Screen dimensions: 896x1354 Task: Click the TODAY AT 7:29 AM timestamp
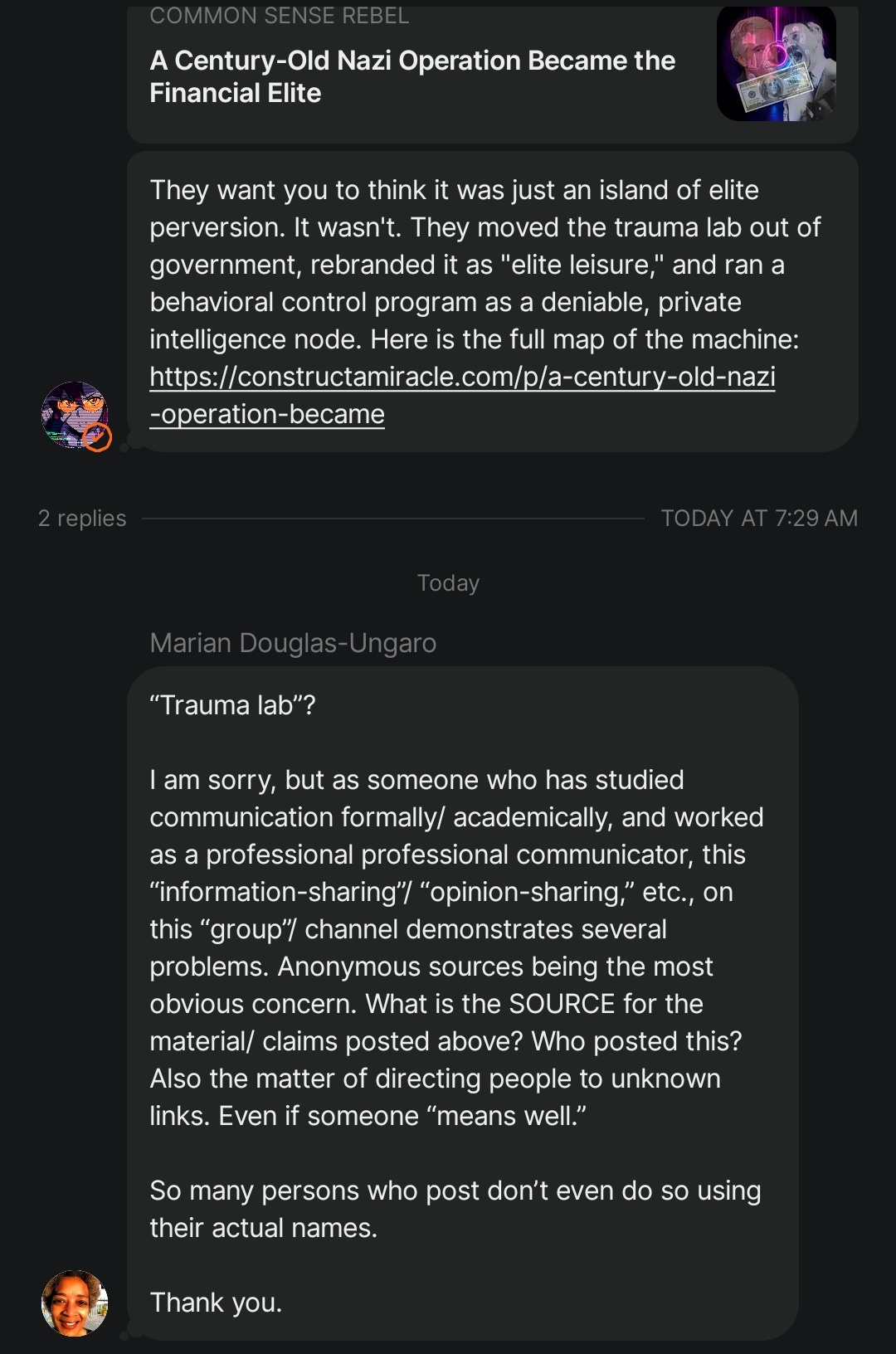(x=758, y=518)
